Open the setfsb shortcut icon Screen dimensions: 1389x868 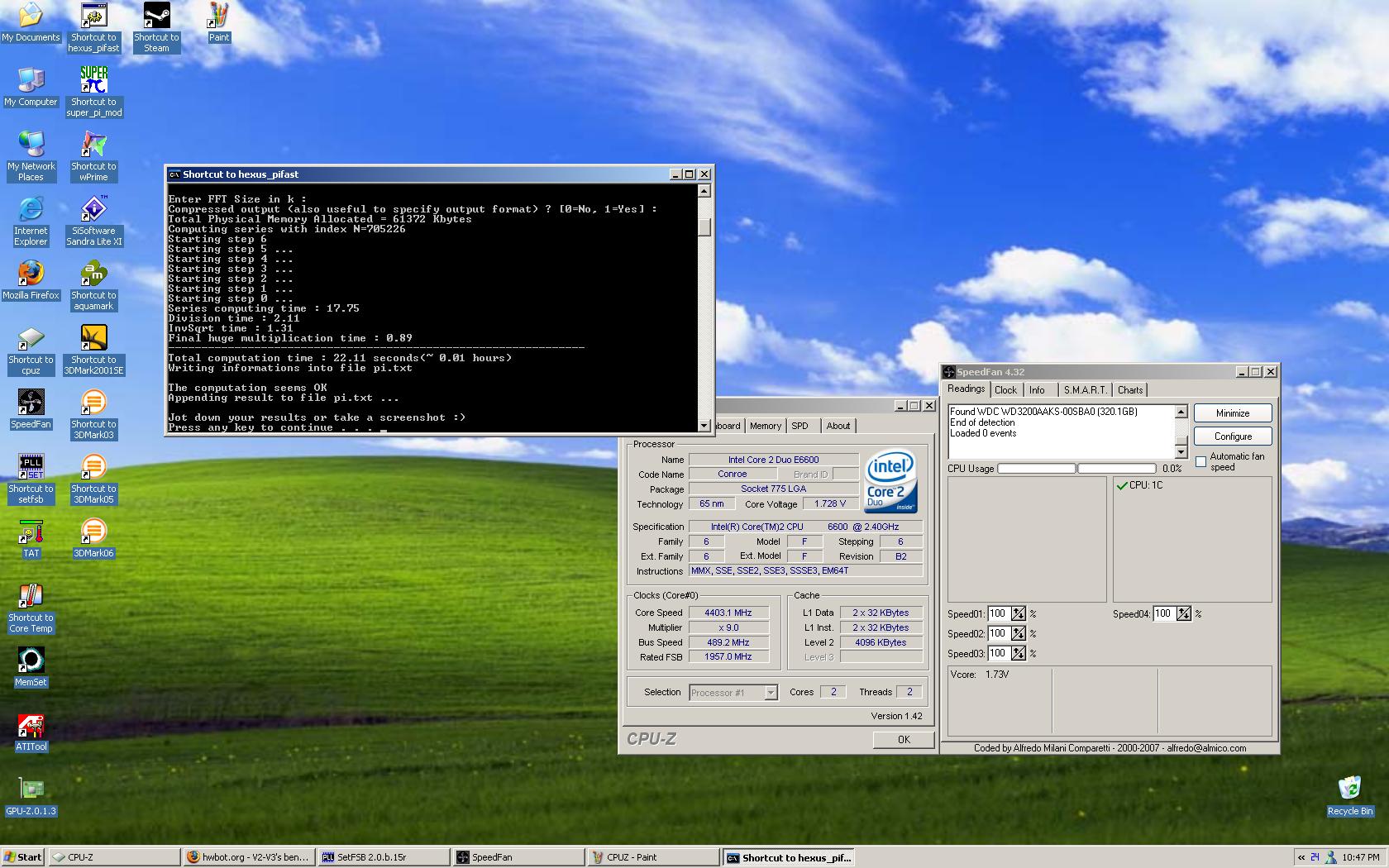pos(31,479)
